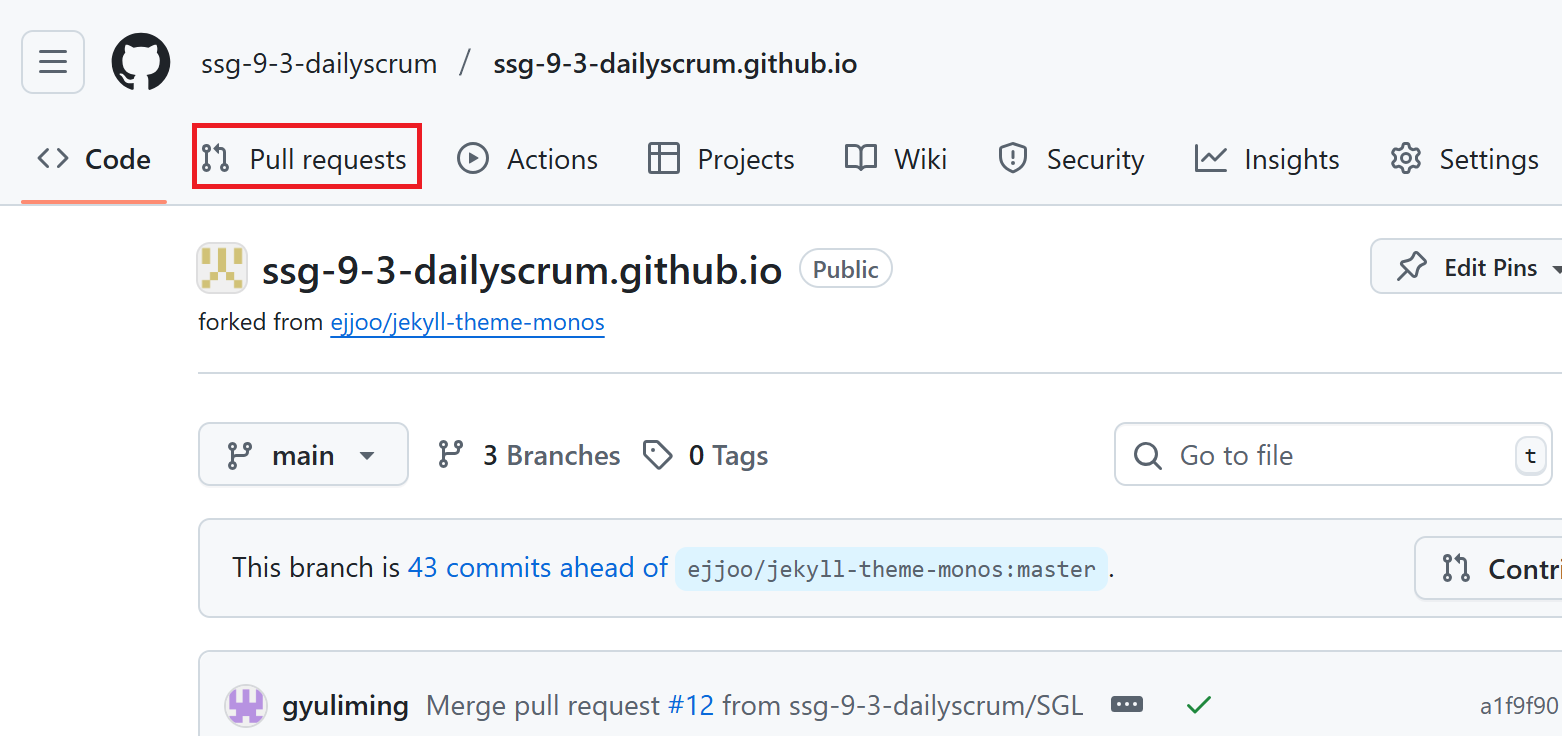
Task: Click the GitHub octocat logo
Action: [x=141, y=62]
